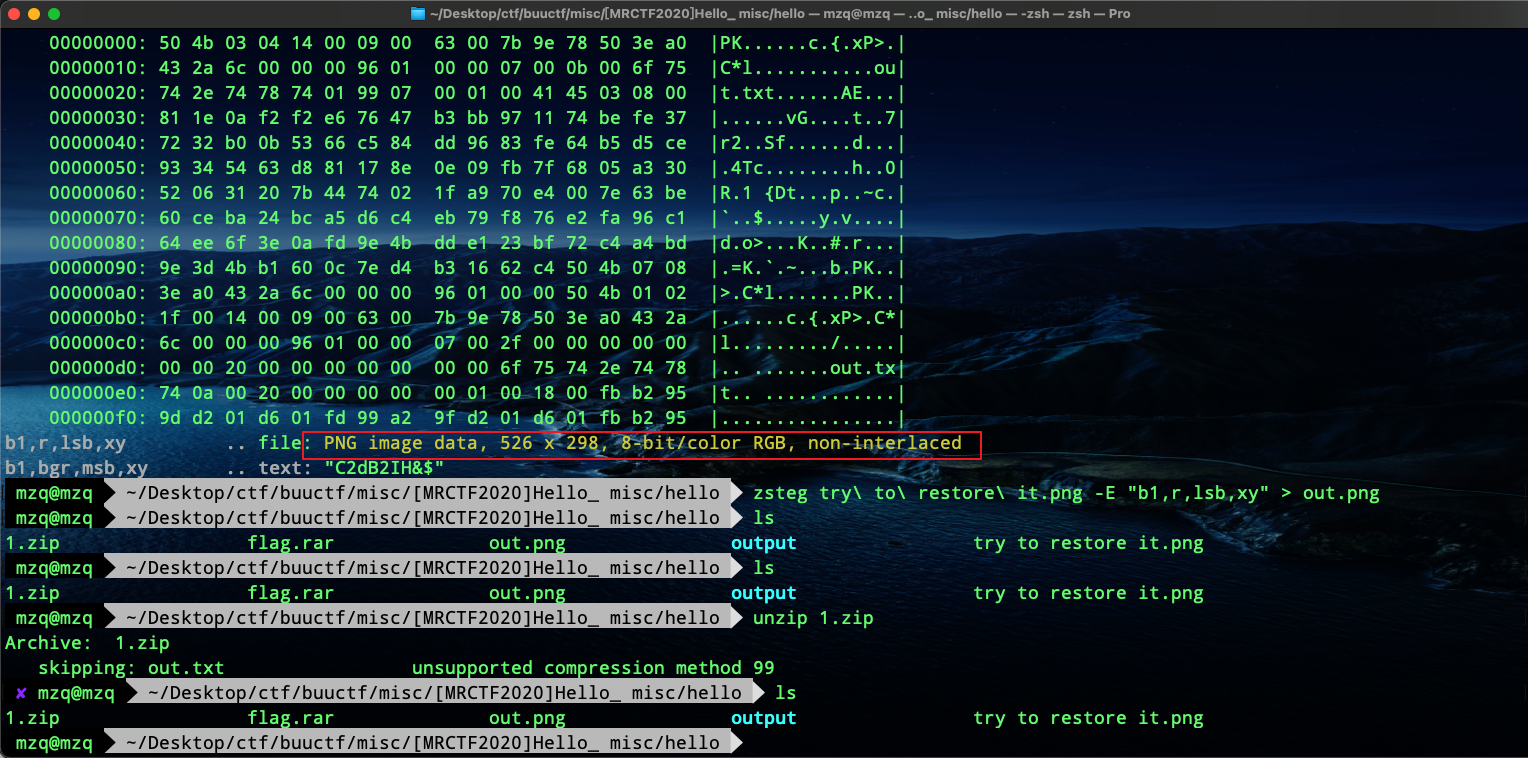Viewport: 1528px width, 758px height.
Task: Click ASCII column '|.=K.`.~...b.PK..|'
Action: (808, 269)
